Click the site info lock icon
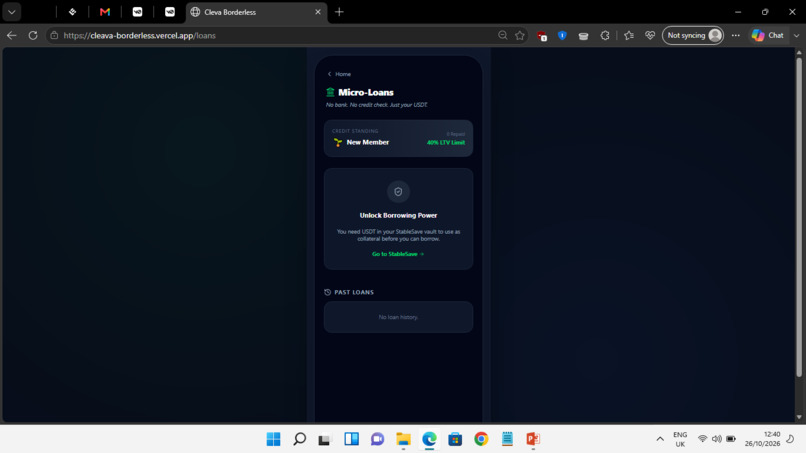 pos(54,35)
